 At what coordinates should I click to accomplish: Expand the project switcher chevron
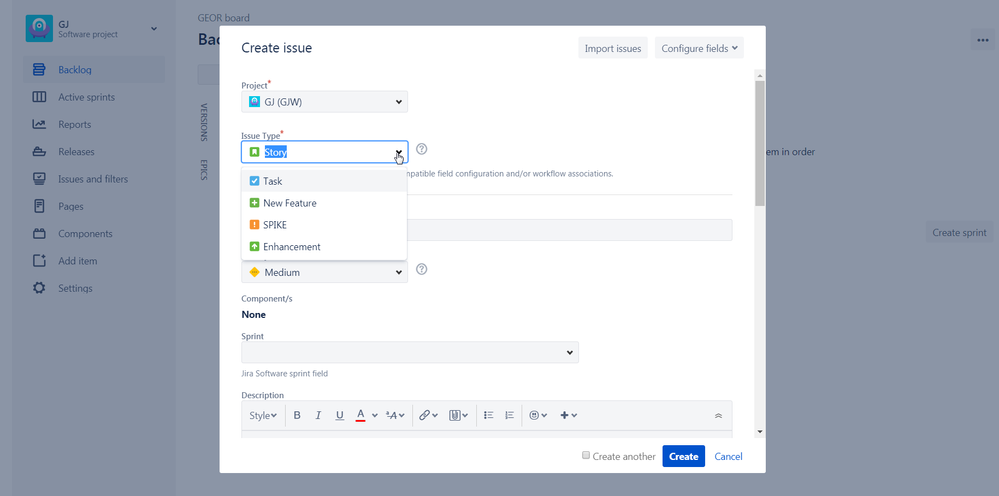(x=154, y=29)
